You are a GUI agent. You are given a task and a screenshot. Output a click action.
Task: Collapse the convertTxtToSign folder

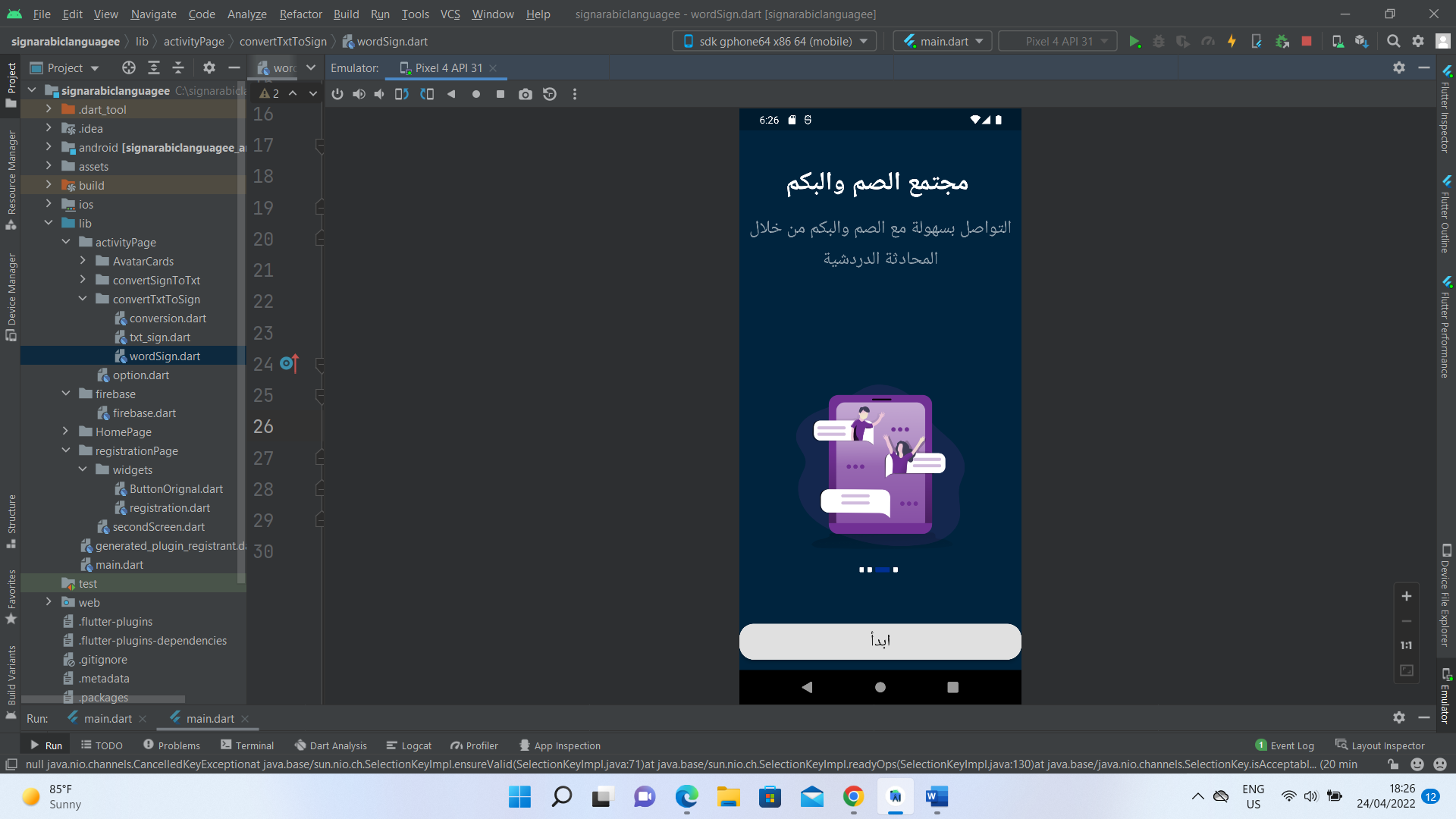pyautogui.click(x=83, y=299)
